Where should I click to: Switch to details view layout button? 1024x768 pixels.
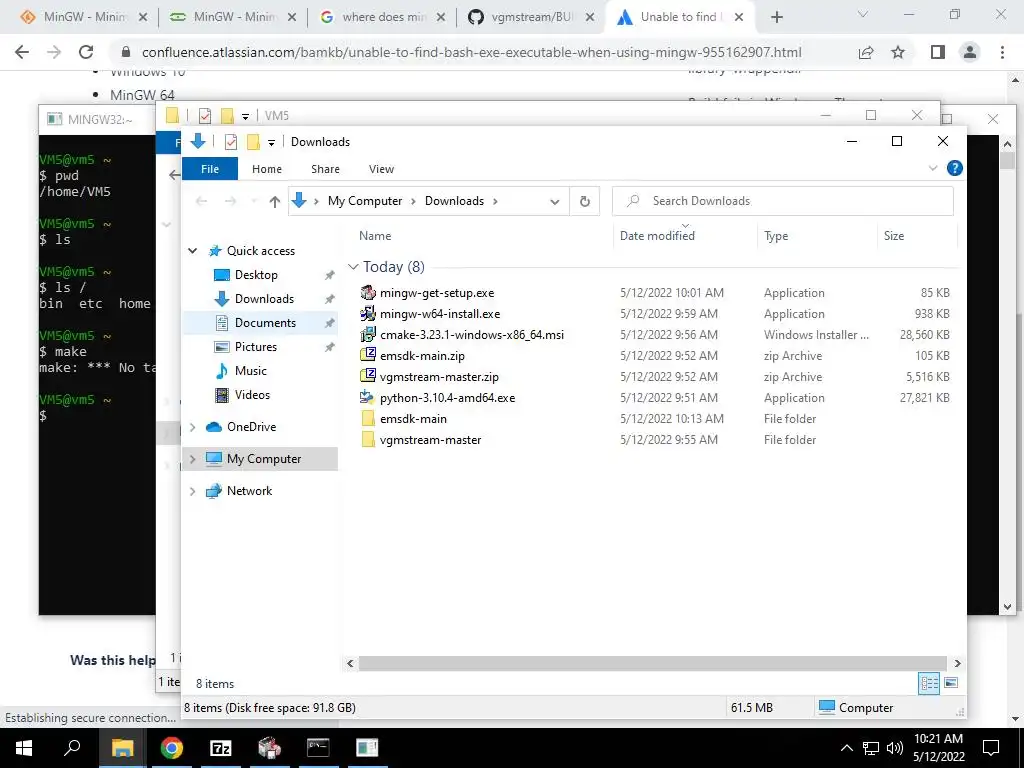pyautogui.click(x=929, y=683)
